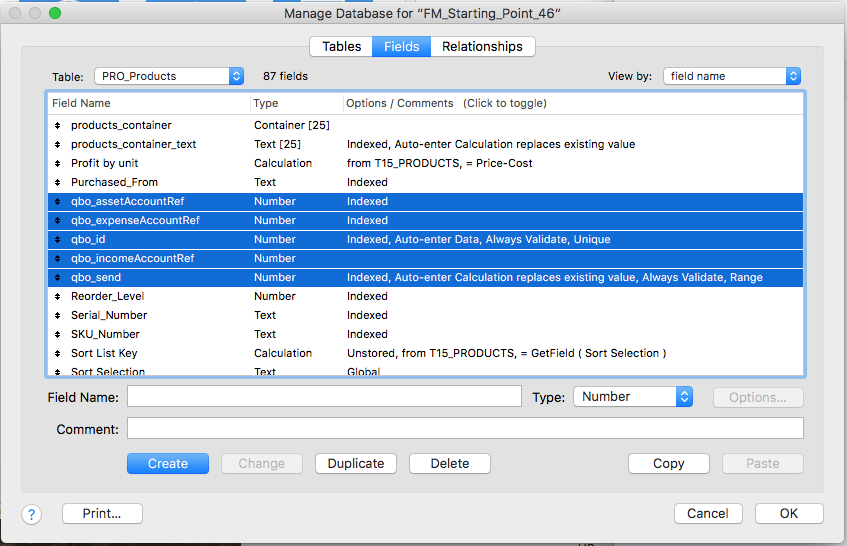Sort by the Field Name column header
Viewport: 847px width, 546px height.
click(149, 103)
